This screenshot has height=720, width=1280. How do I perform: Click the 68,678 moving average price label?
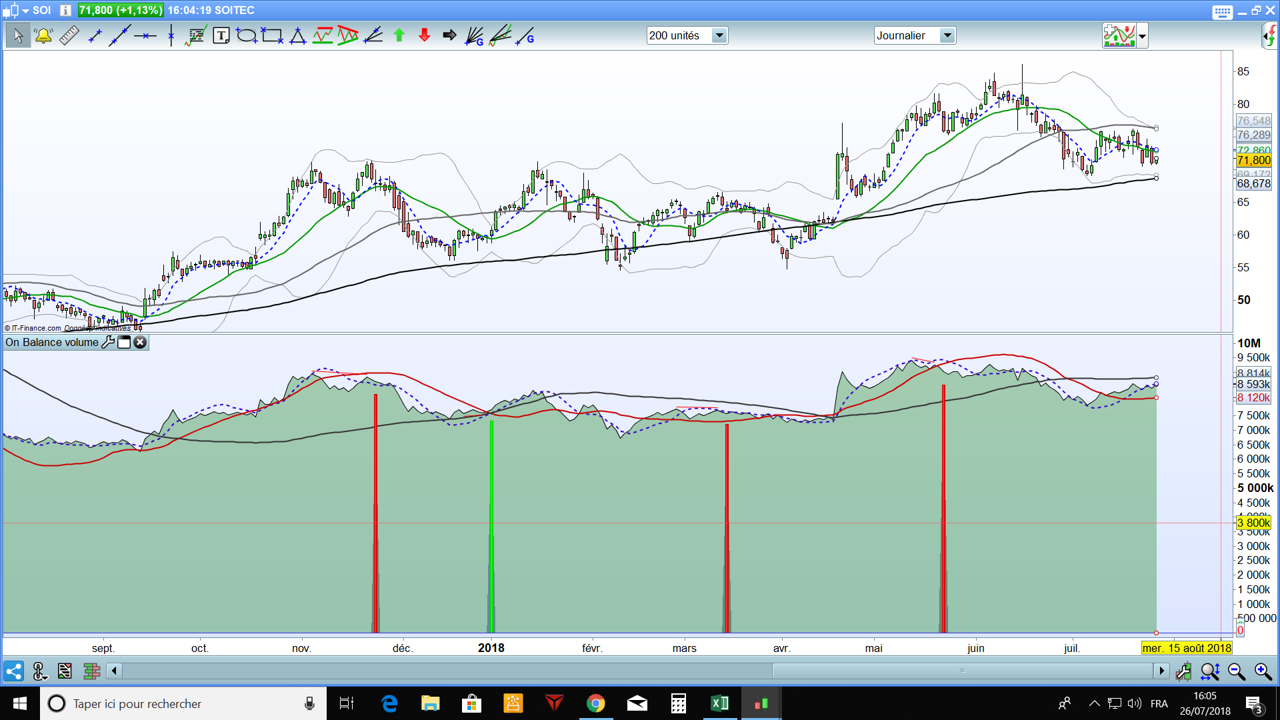coord(1254,184)
